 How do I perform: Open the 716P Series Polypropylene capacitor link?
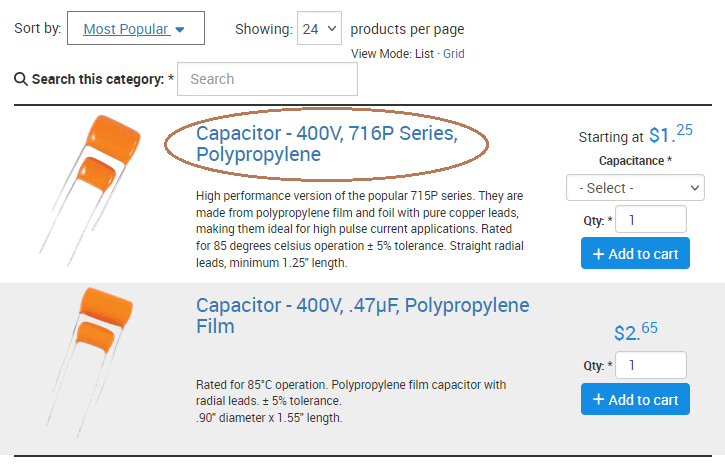click(x=327, y=143)
